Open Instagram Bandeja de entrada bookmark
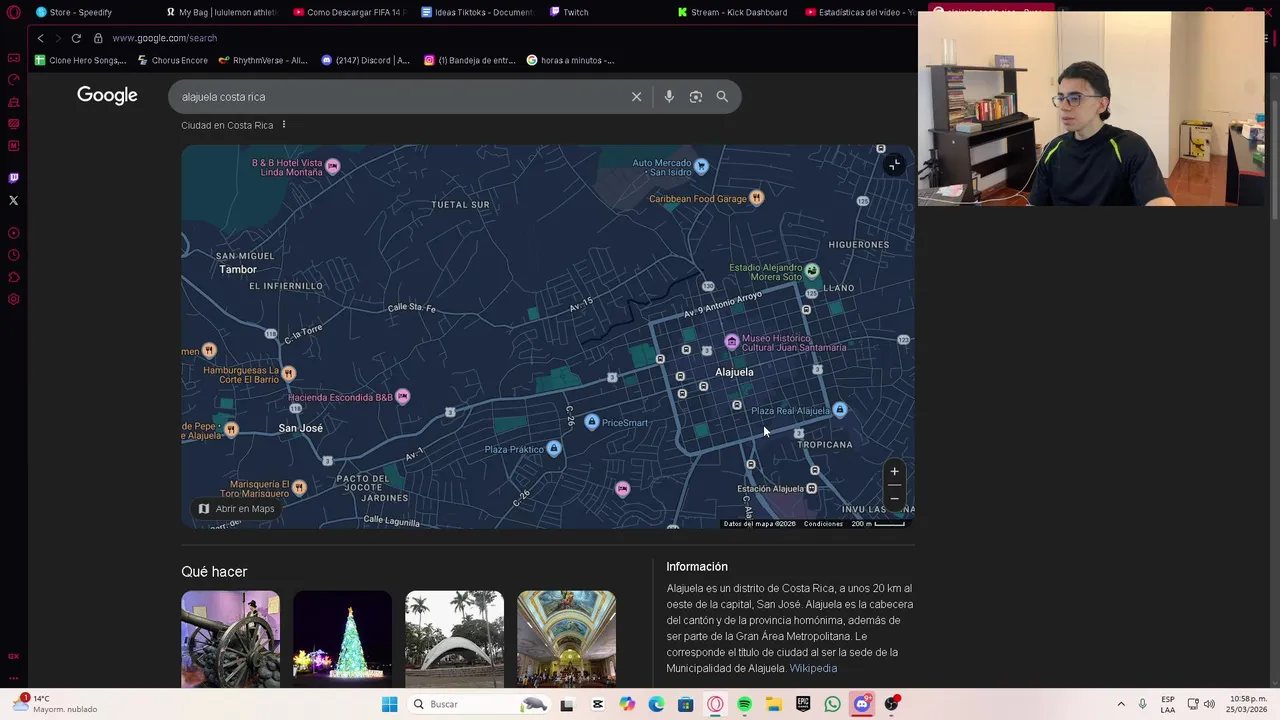This screenshot has height=720, width=1280. click(x=469, y=60)
